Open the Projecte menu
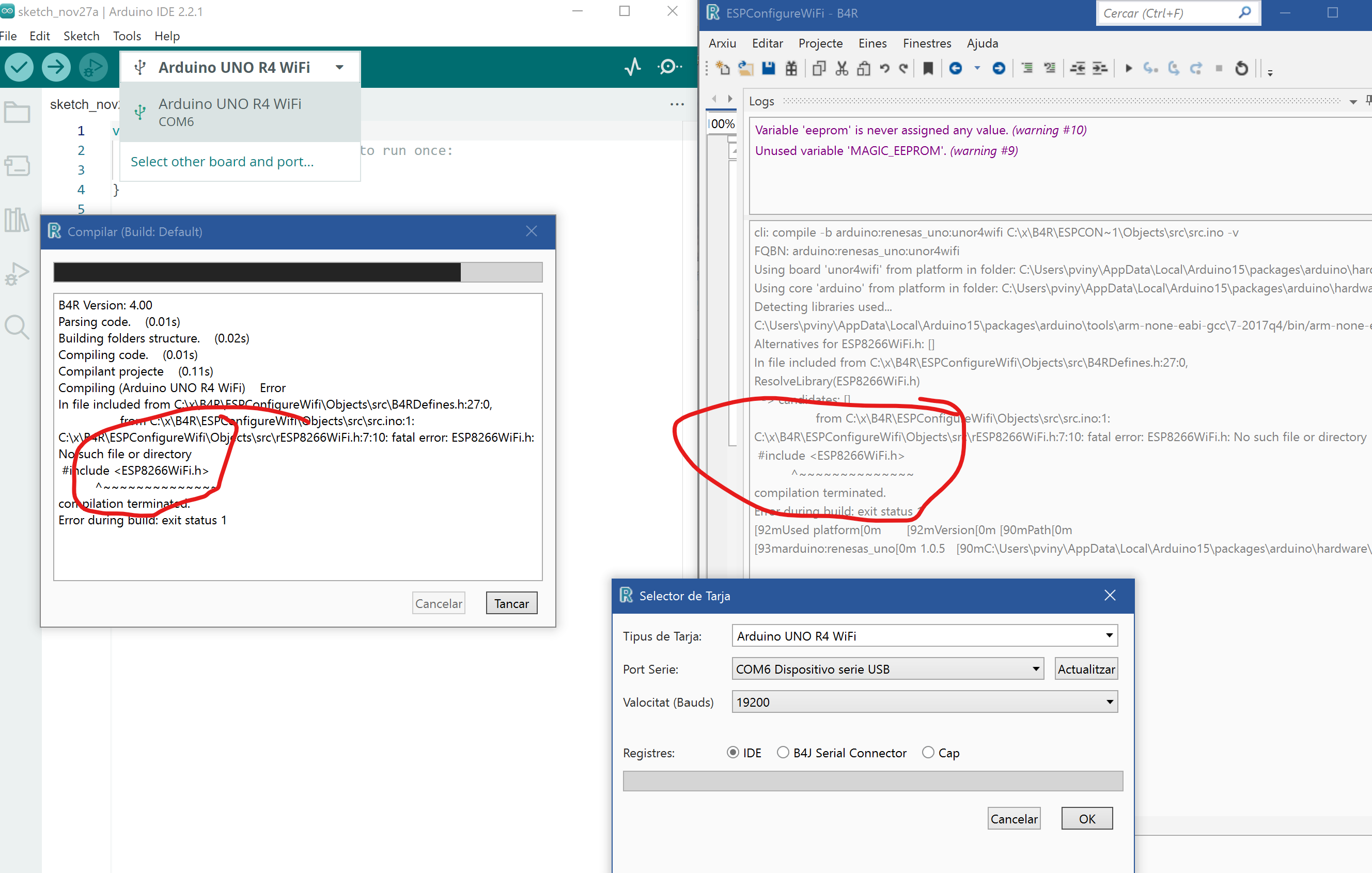This screenshot has height=873, width=1372. pyautogui.click(x=820, y=43)
